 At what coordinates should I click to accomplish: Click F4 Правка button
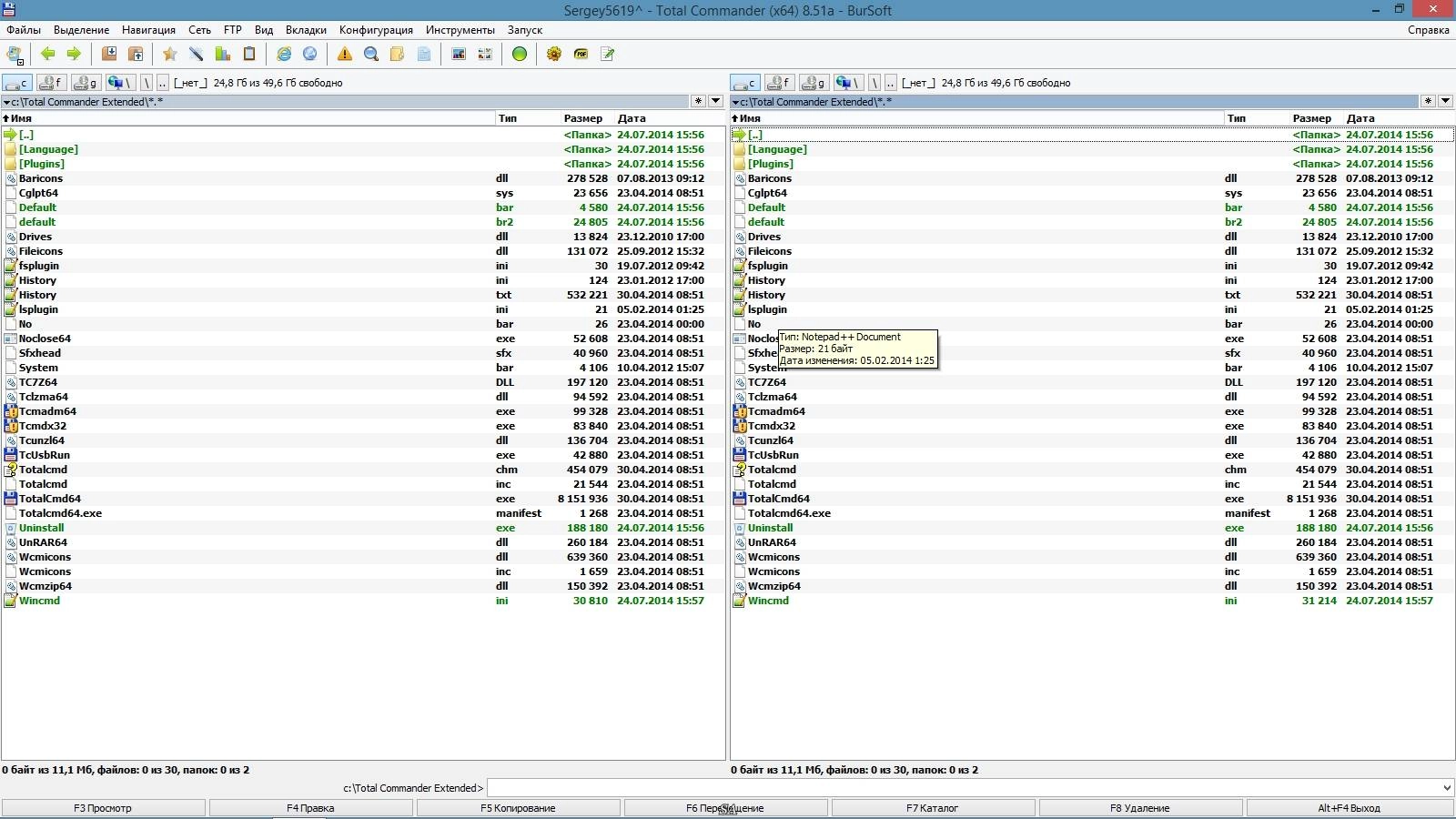point(310,808)
